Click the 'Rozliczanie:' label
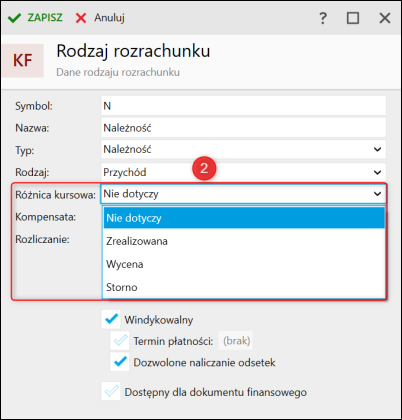402x420 pixels. click(x=42, y=239)
